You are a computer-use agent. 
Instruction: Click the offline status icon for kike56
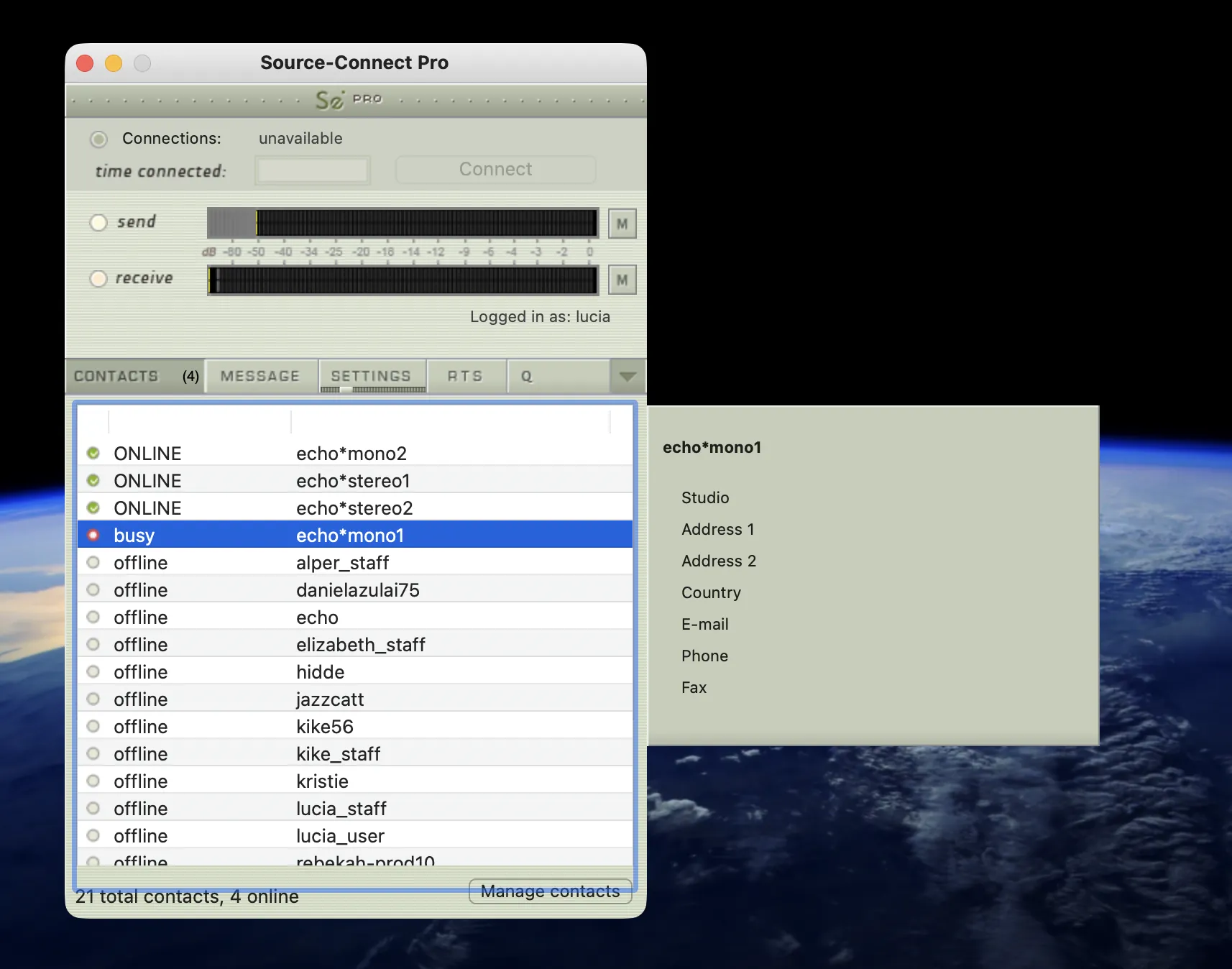tap(93, 726)
